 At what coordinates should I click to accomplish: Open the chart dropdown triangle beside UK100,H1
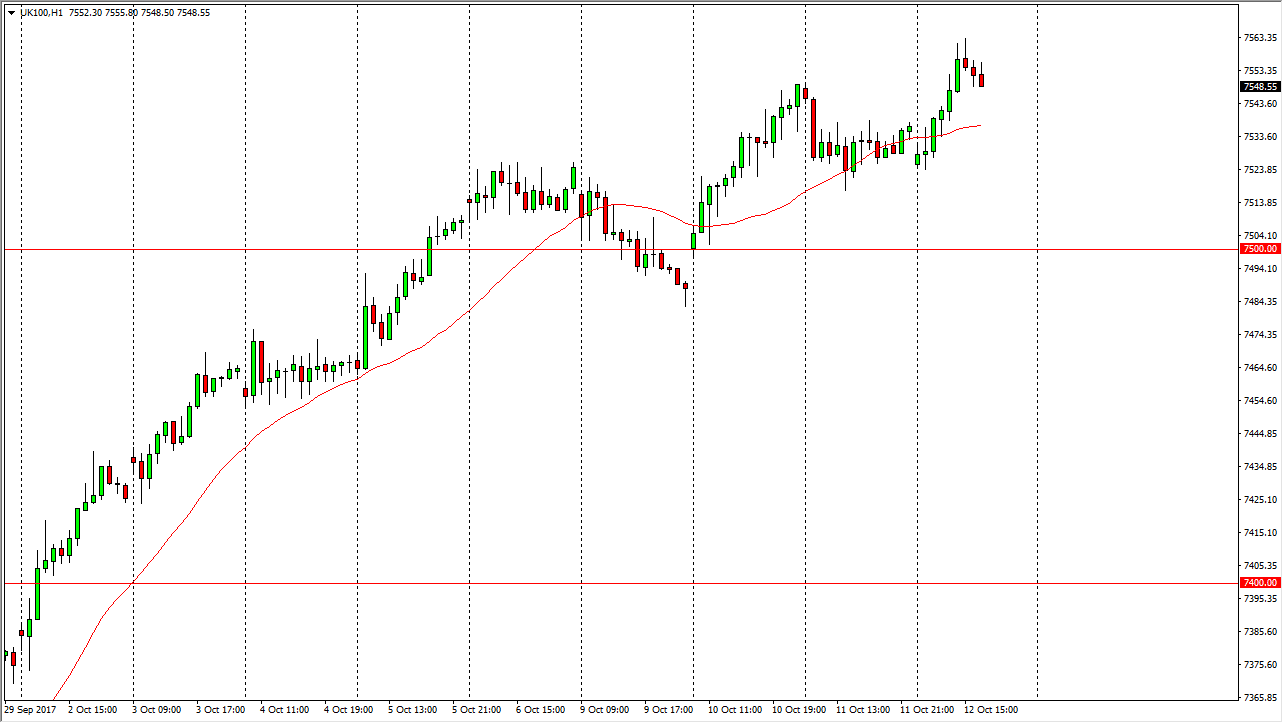11,12
